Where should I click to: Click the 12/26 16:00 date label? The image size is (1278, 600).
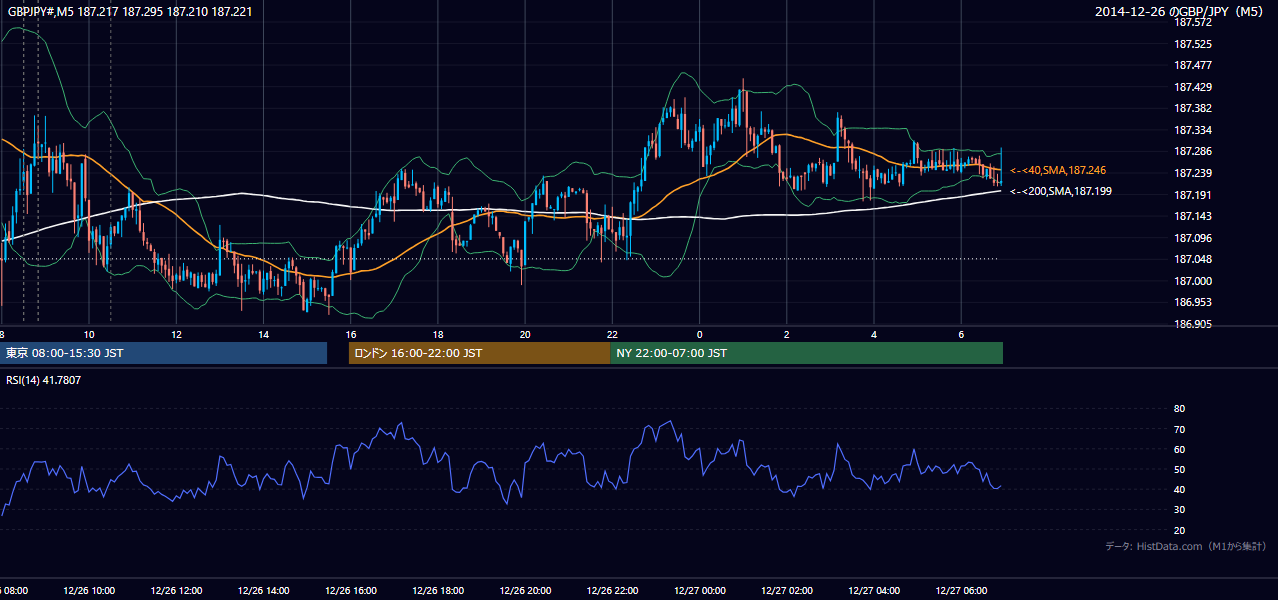pos(350,591)
